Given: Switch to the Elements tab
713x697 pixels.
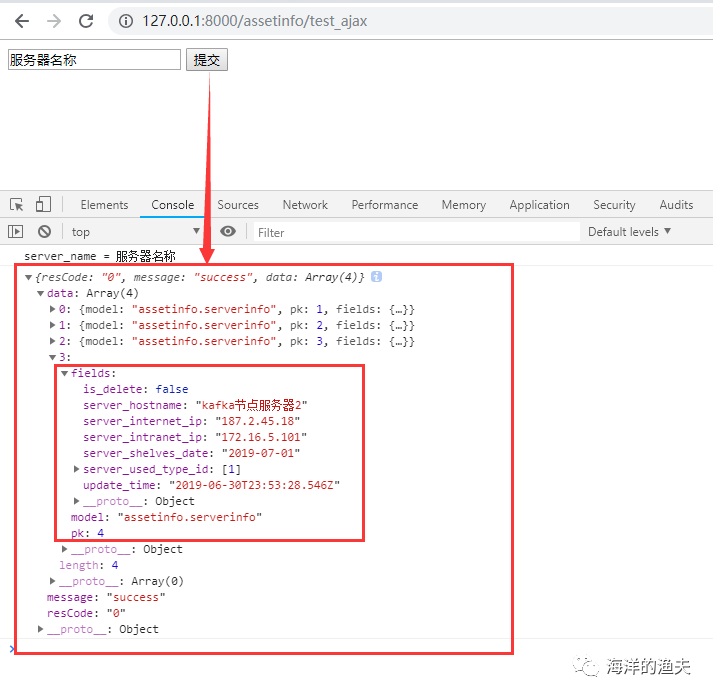Looking at the screenshot, I should pos(105,205).
